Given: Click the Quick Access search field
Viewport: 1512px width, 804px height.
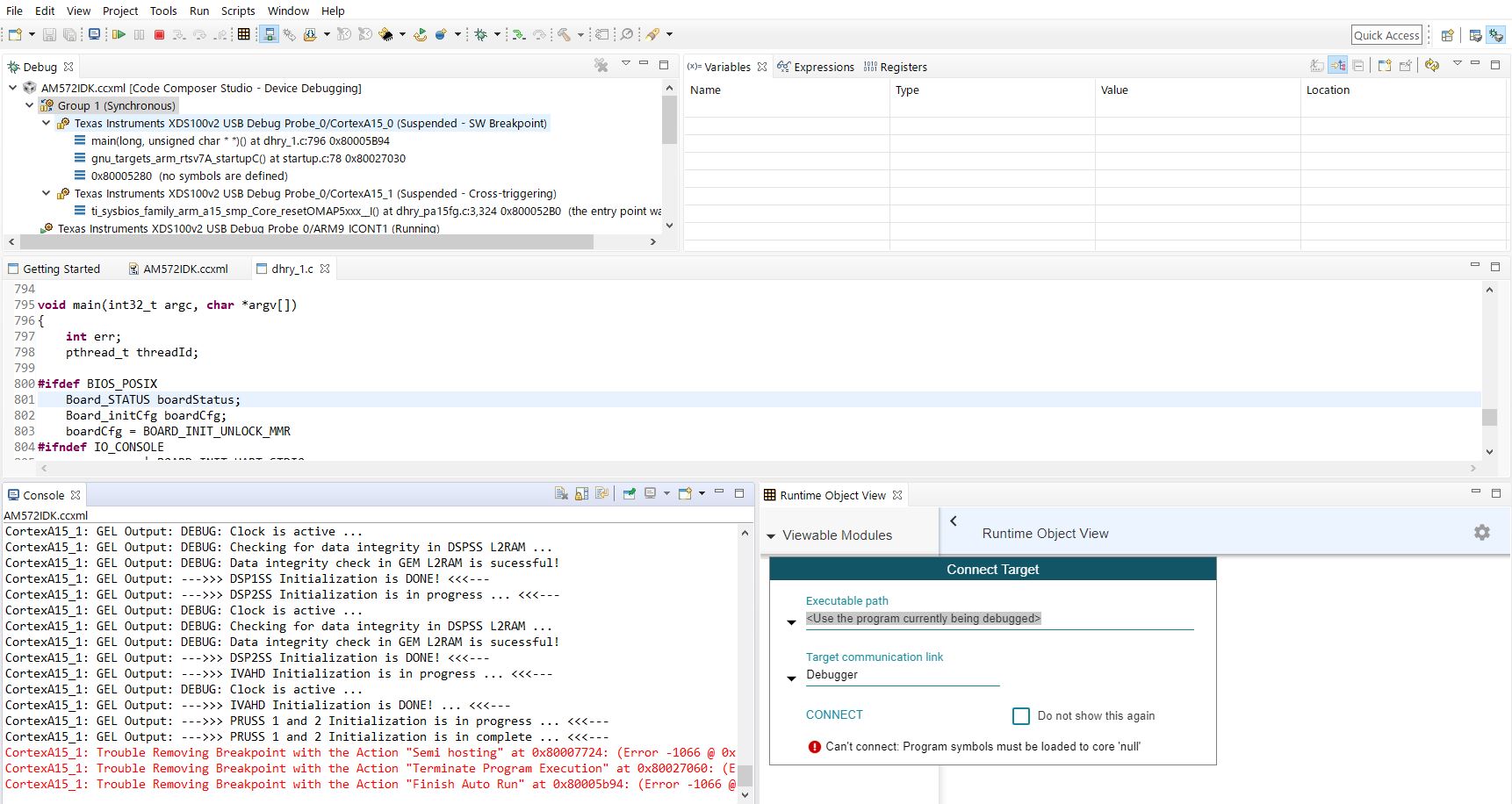Looking at the screenshot, I should 1386,35.
